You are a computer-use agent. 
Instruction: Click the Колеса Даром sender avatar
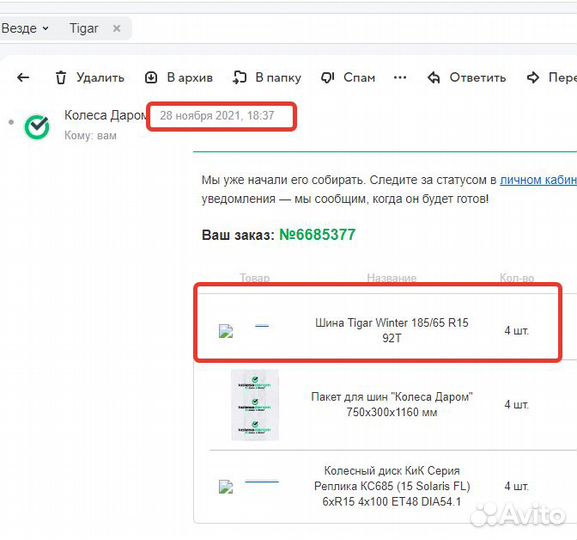pyautogui.click(x=37, y=127)
